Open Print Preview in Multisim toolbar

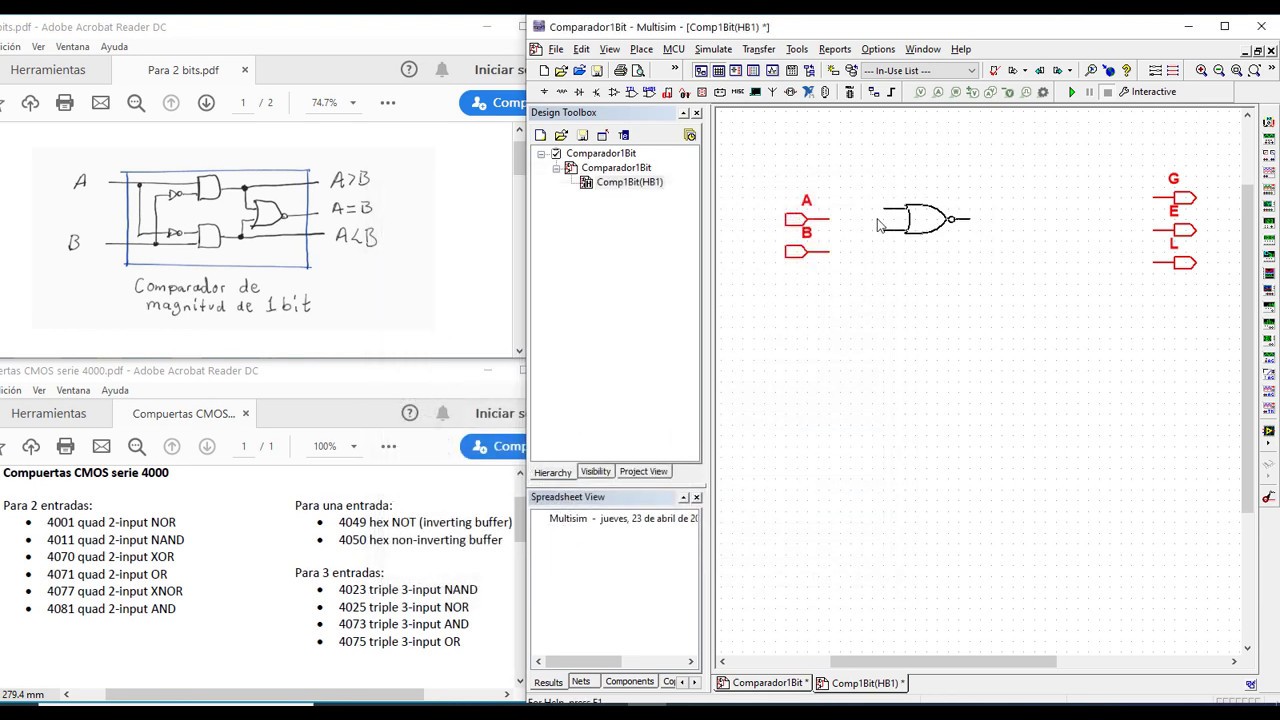coord(638,71)
